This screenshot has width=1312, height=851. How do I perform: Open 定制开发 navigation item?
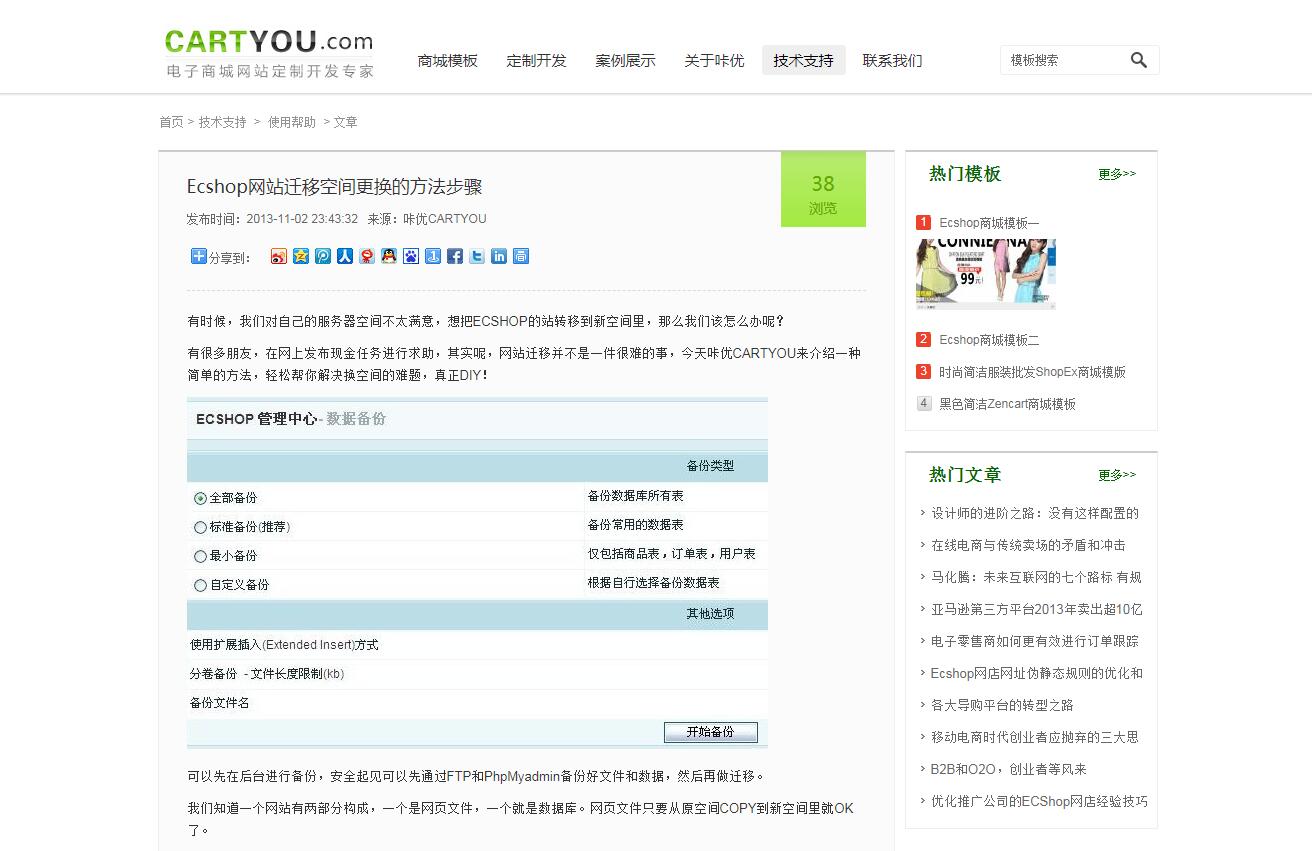point(537,60)
